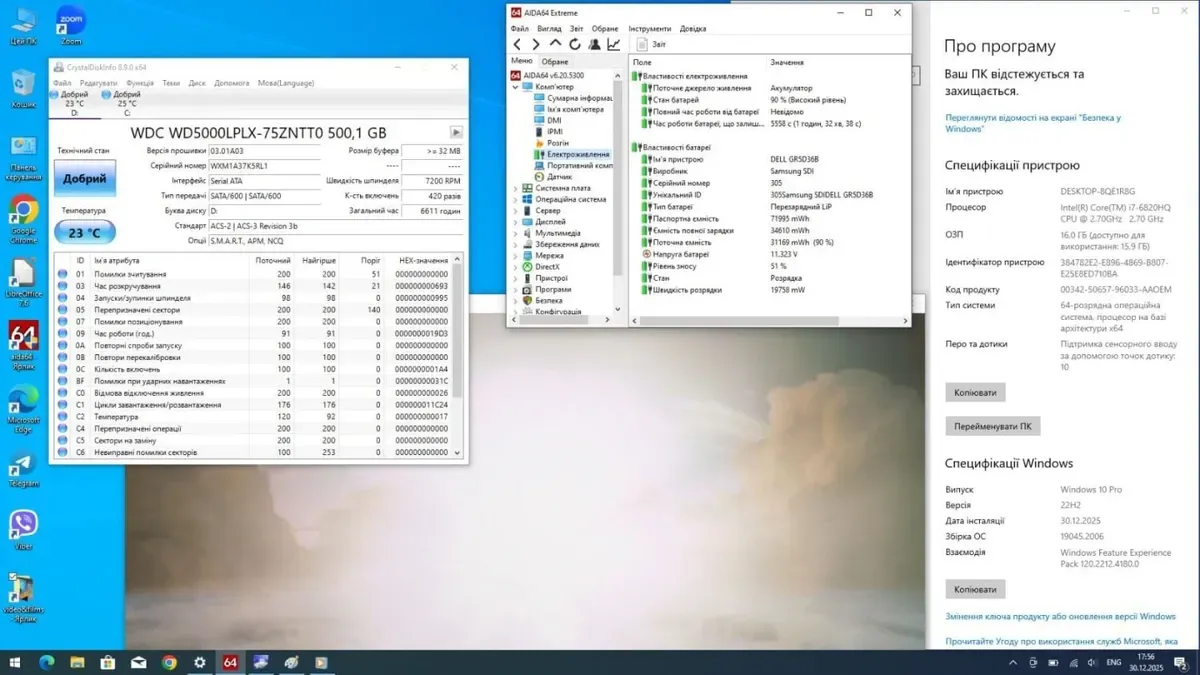The image size is (1200, 675).
Task: Click the AIDA64 Back arrow icon
Action: pos(517,44)
